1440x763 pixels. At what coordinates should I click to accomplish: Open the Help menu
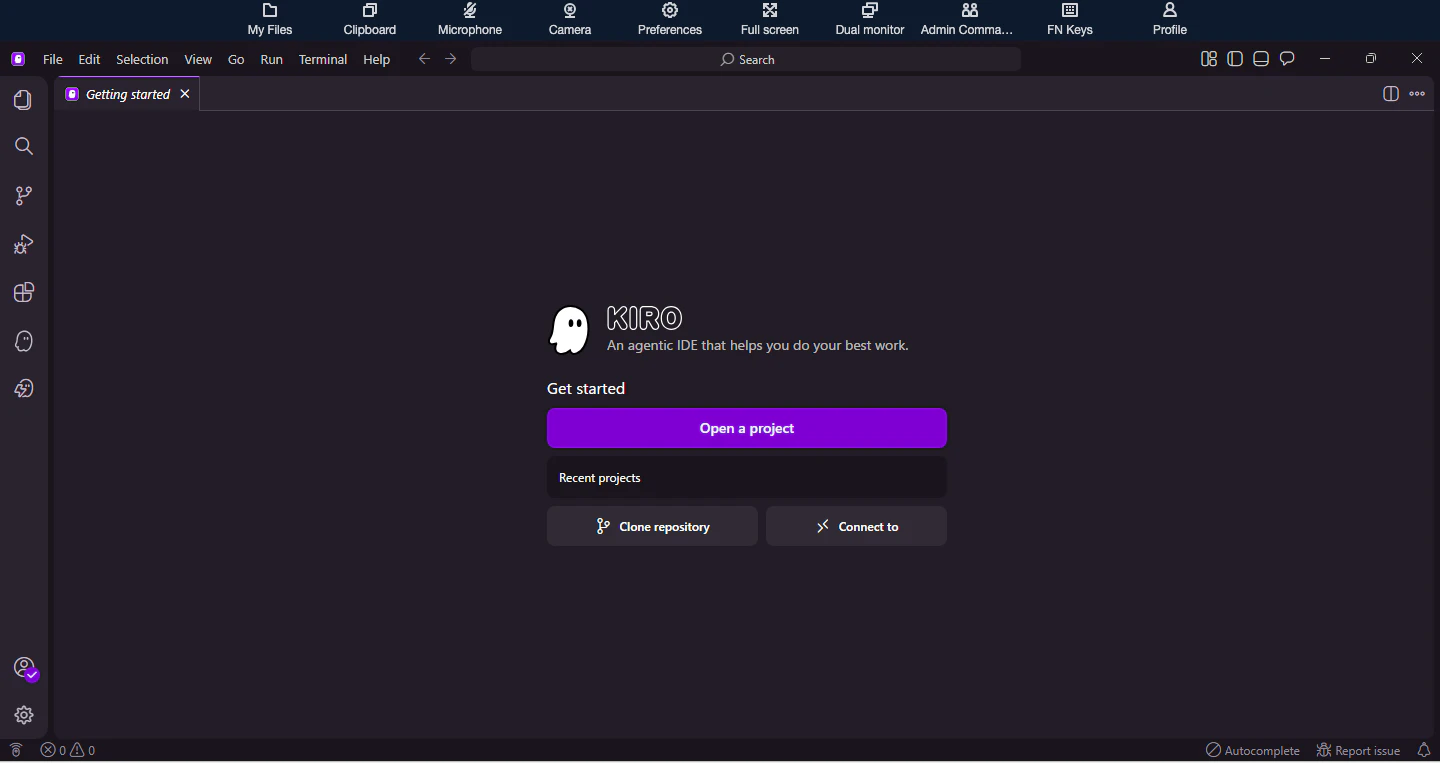point(377,59)
